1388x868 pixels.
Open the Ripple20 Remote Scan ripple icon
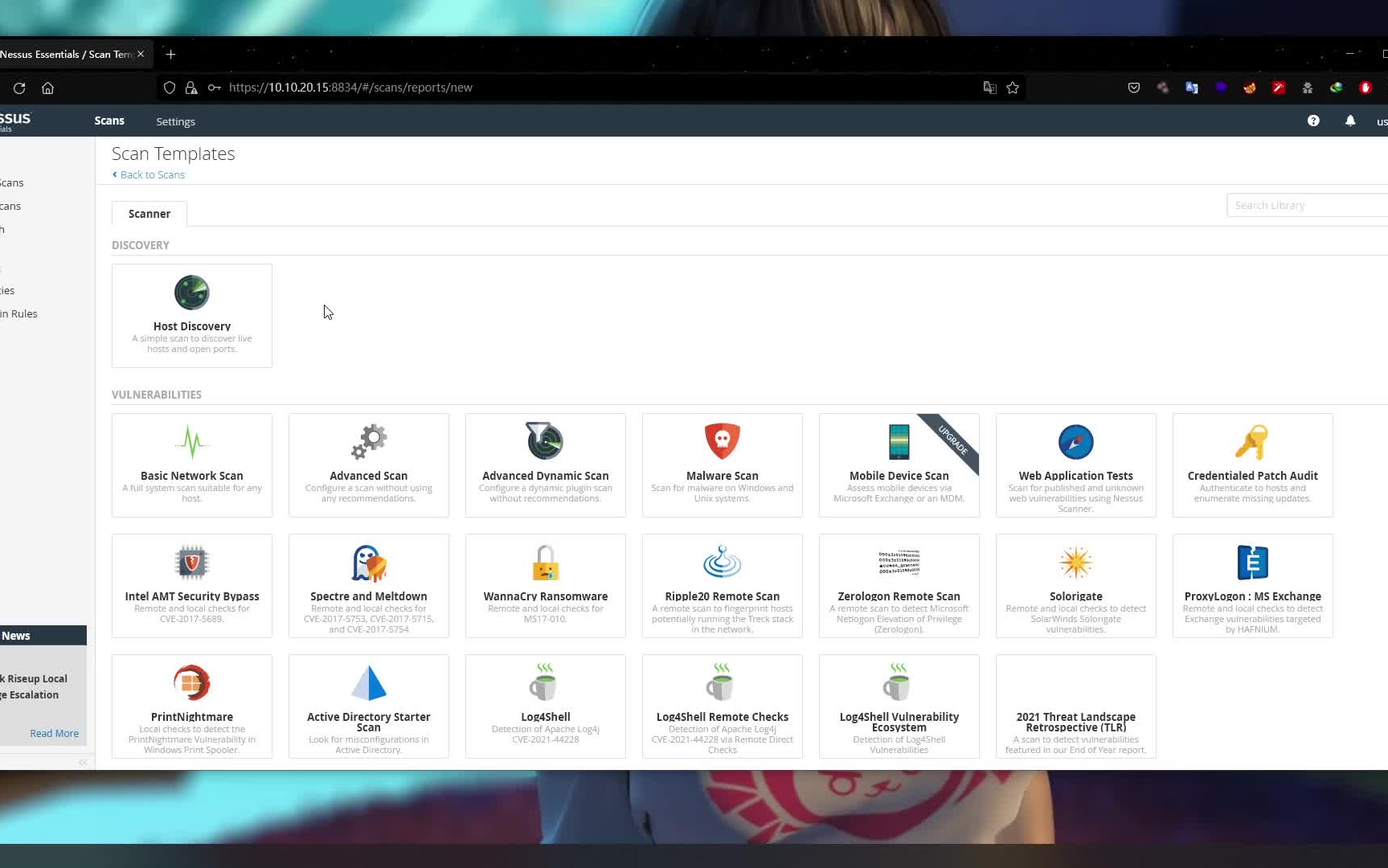(x=723, y=562)
